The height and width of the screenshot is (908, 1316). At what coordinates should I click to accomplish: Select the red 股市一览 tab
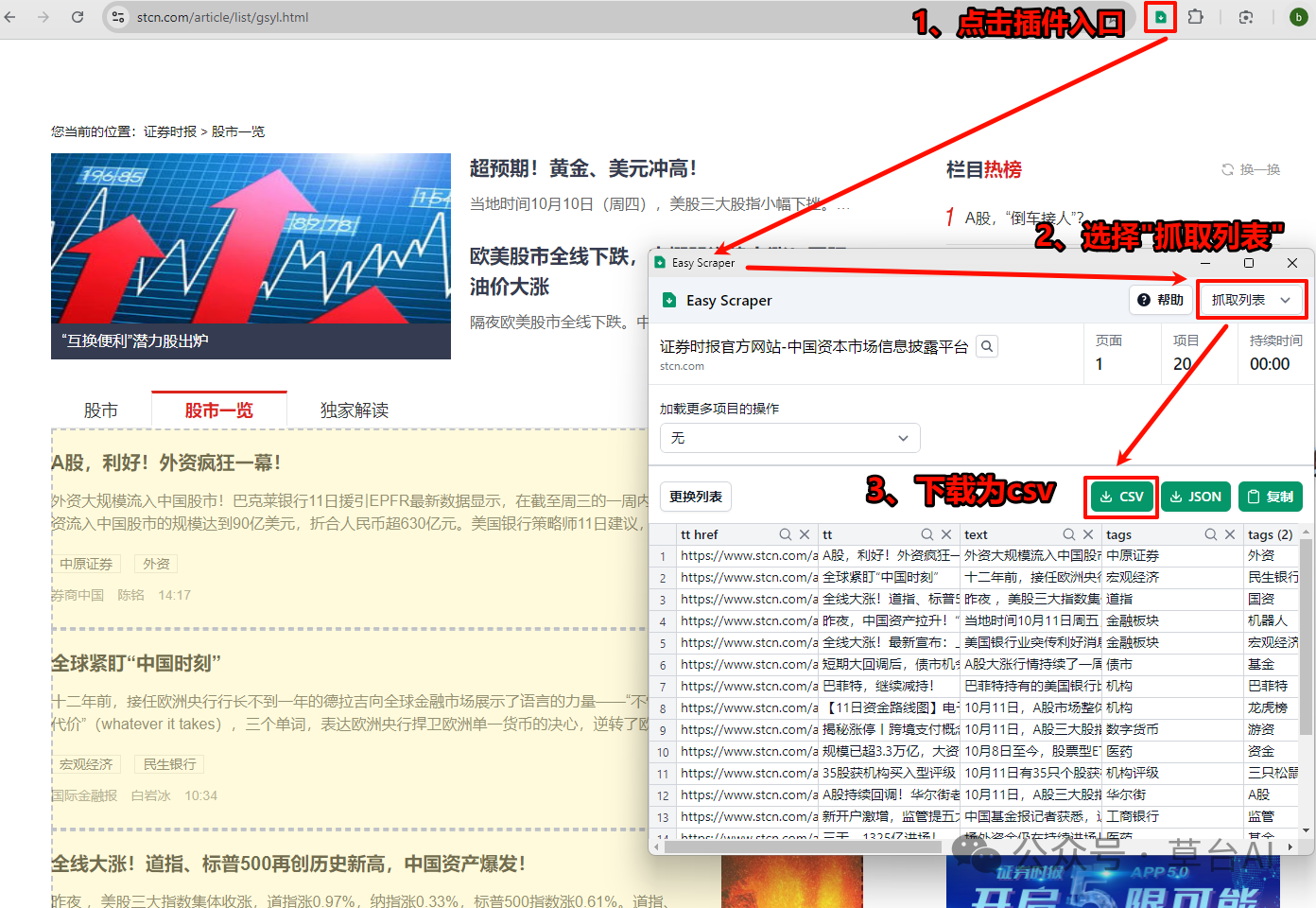pyautogui.click(x=219, y=410)
